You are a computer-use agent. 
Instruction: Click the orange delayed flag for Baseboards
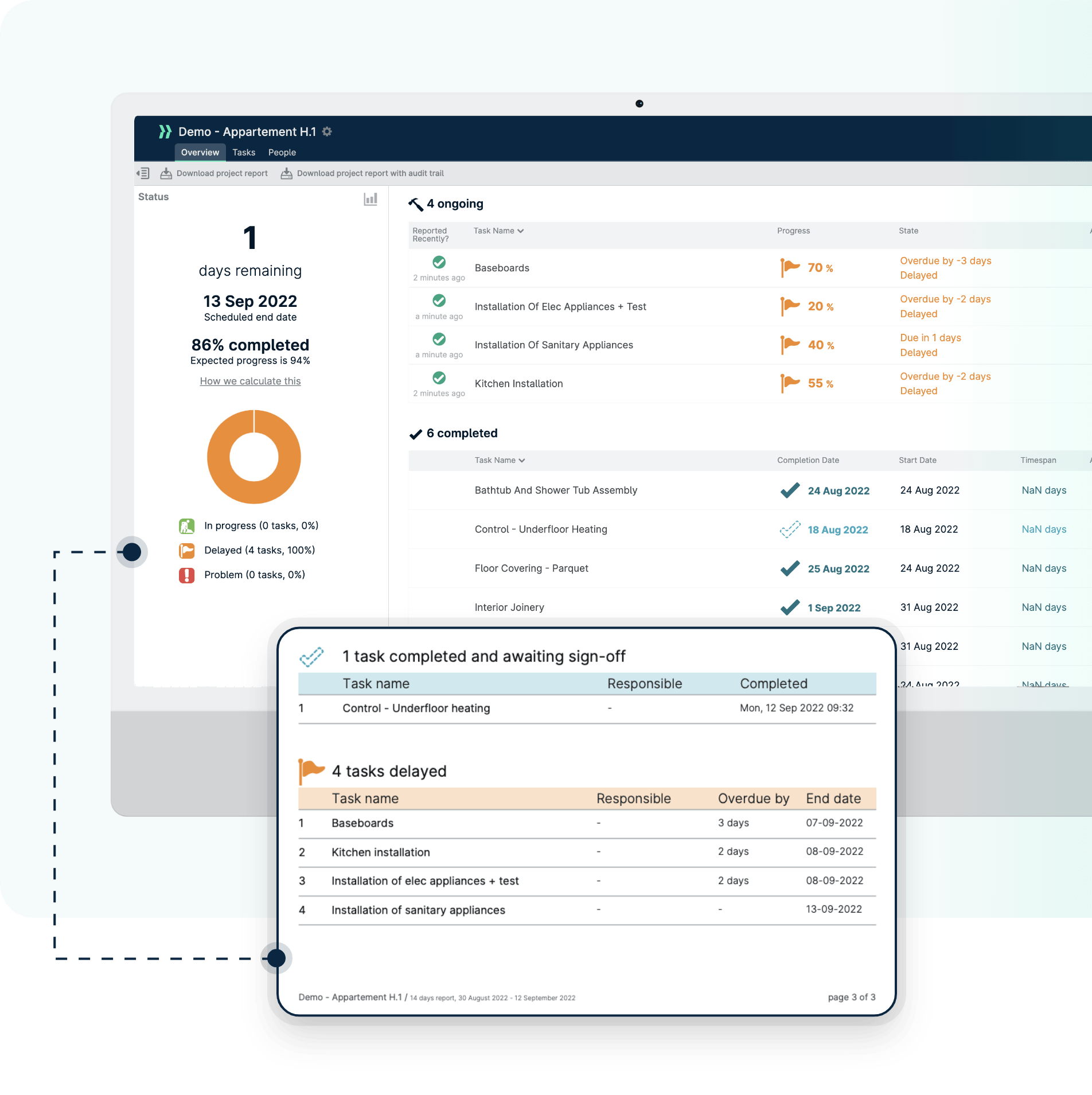tap(790, 268)
